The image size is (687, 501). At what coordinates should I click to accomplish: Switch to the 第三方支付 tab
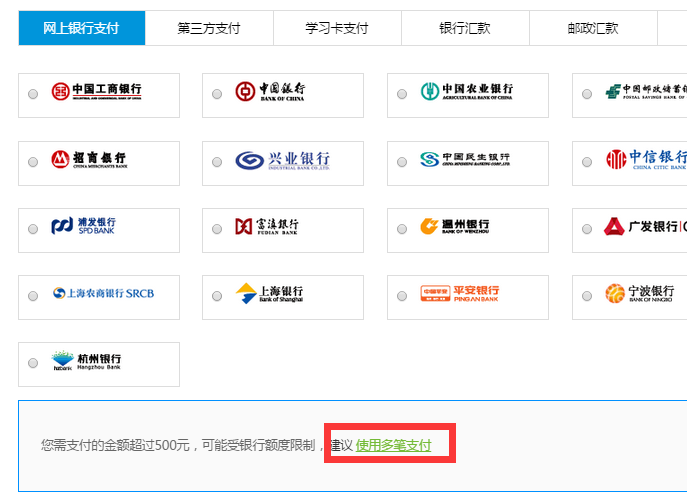[x=209, y=28]
